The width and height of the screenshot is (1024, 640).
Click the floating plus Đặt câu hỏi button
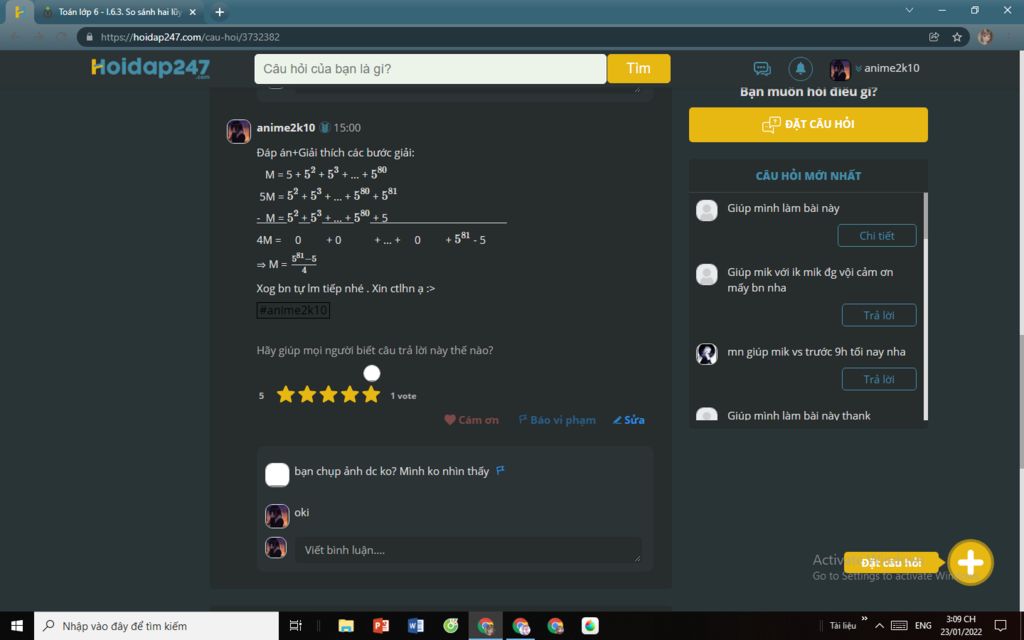pyautogui.click(x=970, y=562)
